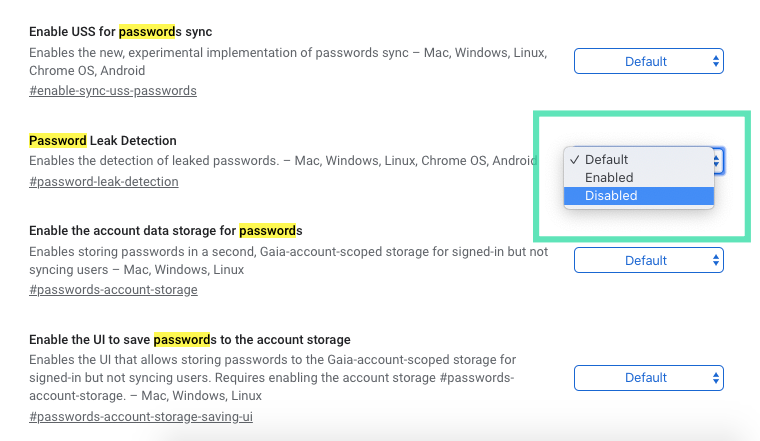Click the Password Leak Detection title
This screenshot has width=760, height=441.
coord(103,141)
